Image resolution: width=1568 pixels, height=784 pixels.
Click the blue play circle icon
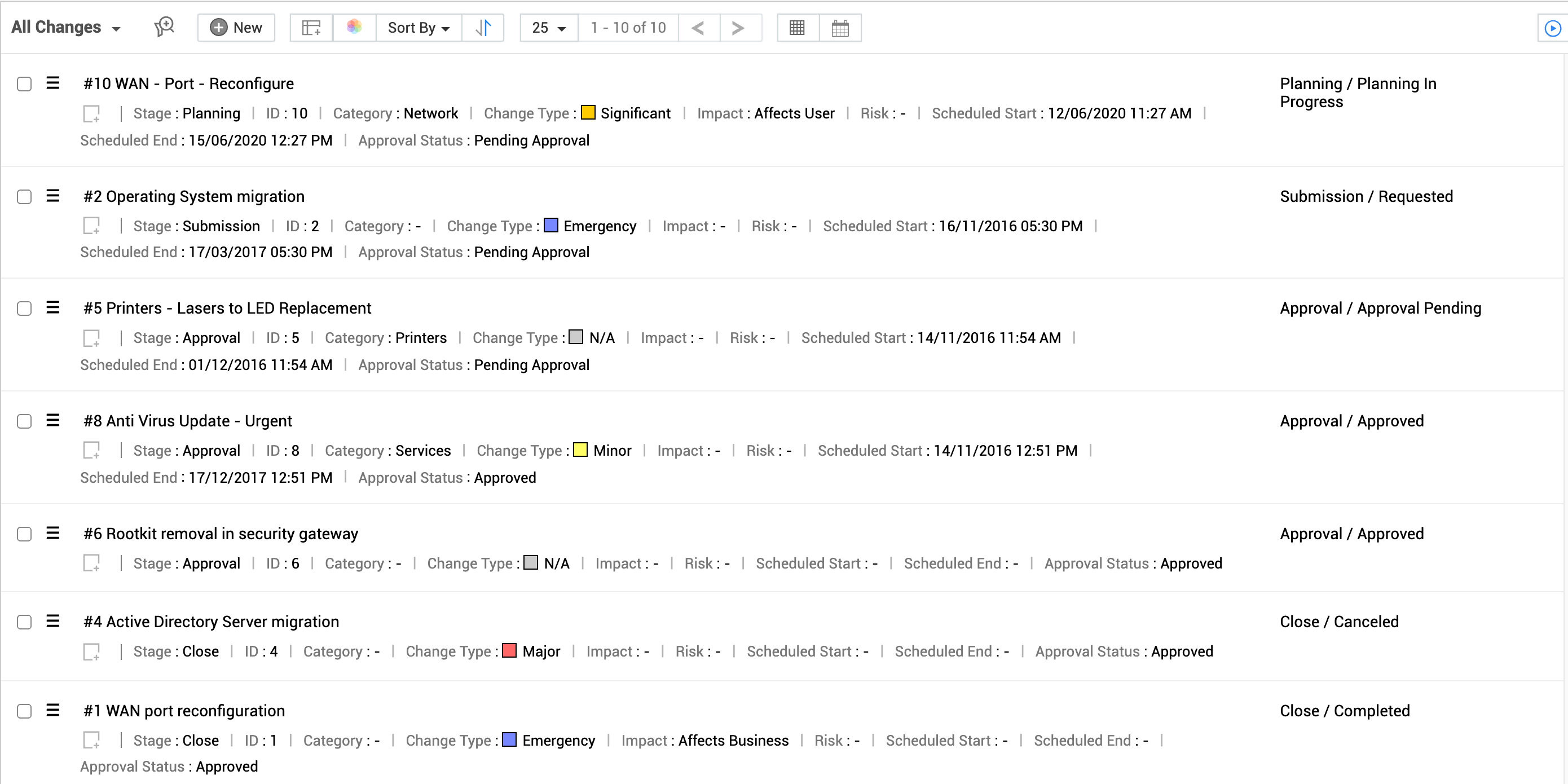click(x=1553, y=28)
